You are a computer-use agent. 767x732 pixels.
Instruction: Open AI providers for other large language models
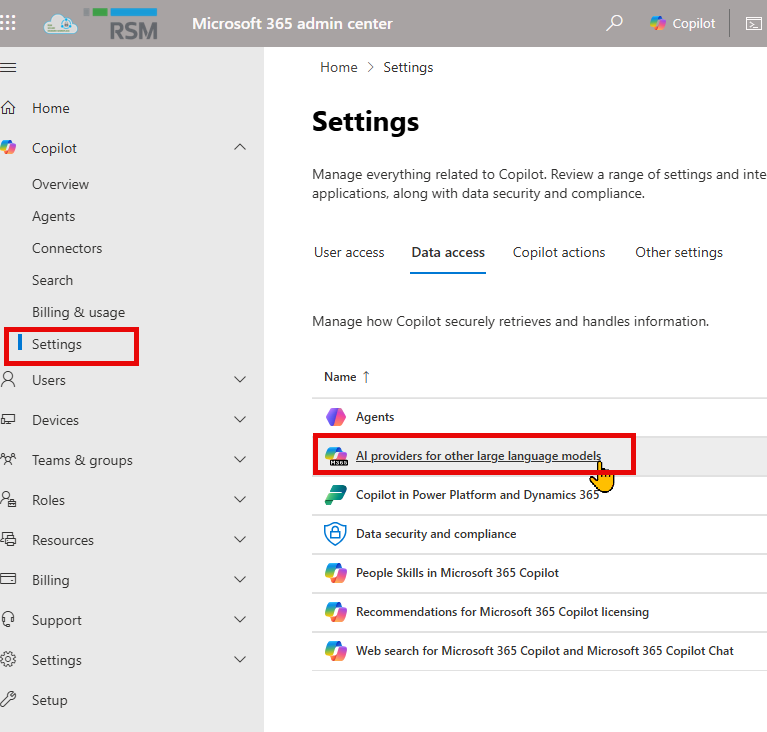pos(478,456)
